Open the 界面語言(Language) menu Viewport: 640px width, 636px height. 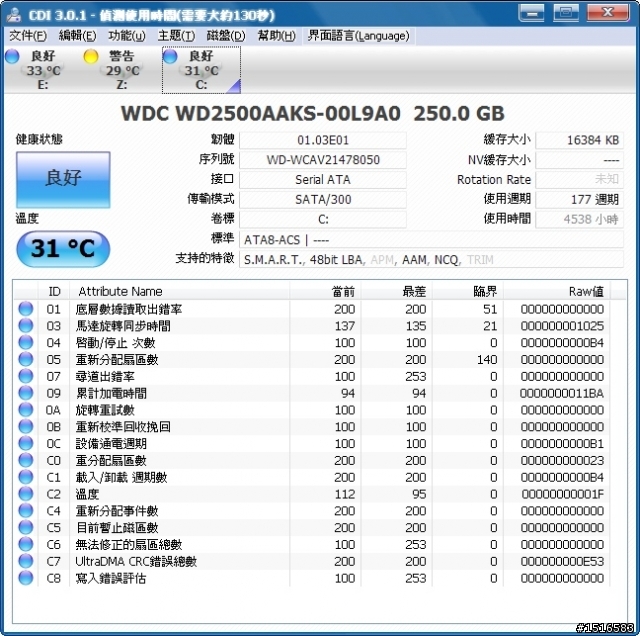coord(358,36)
